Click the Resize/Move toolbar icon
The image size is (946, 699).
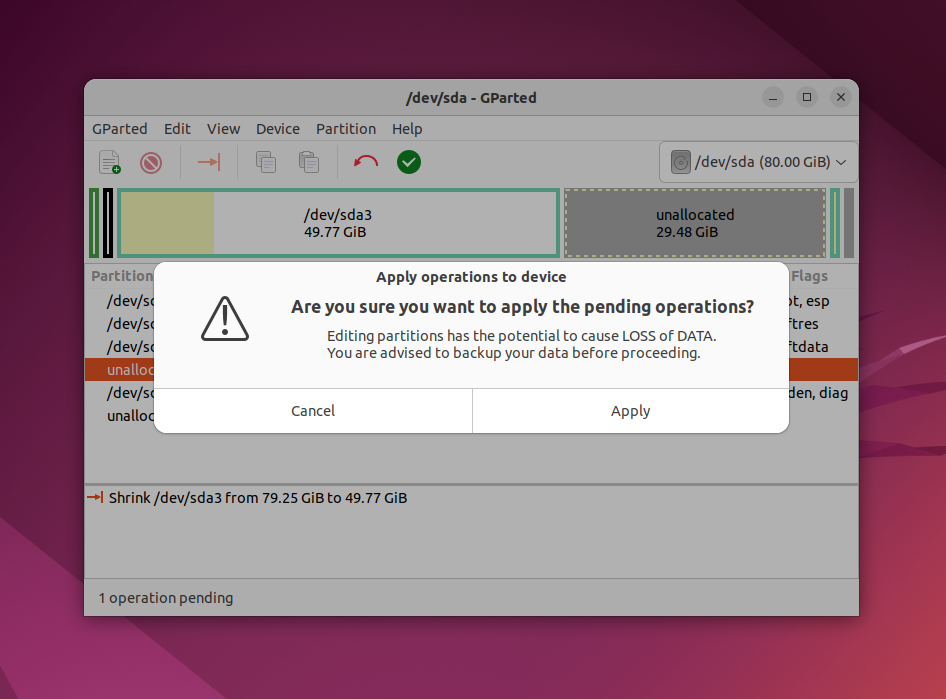(209, 162)
